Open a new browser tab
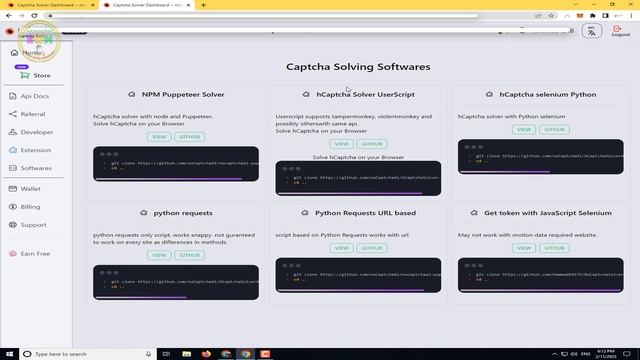This screenshot has height=360, width=640. pyautogui.click(x=203, y=5)
